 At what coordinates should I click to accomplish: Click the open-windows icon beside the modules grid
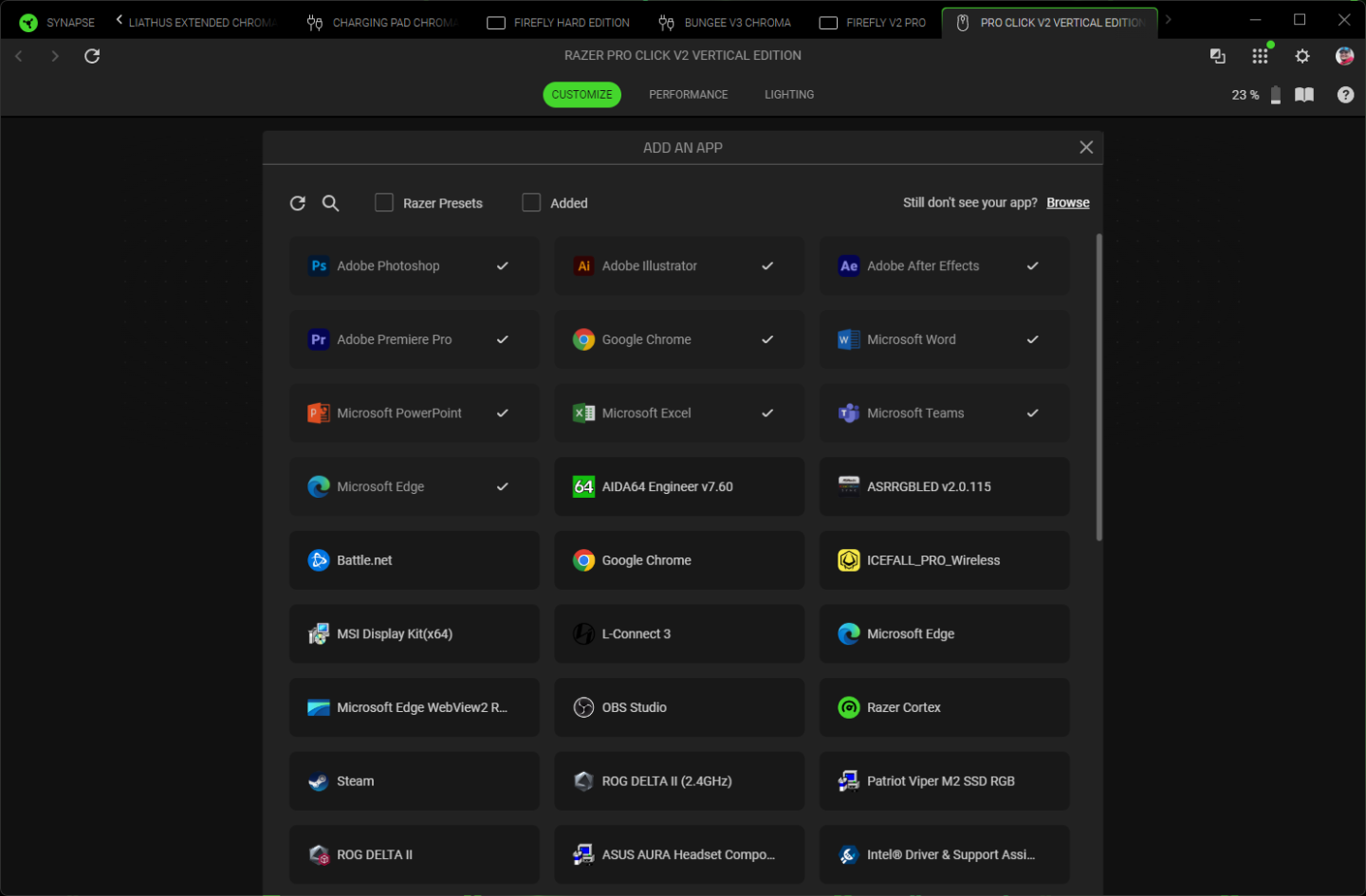point(1218,56)
